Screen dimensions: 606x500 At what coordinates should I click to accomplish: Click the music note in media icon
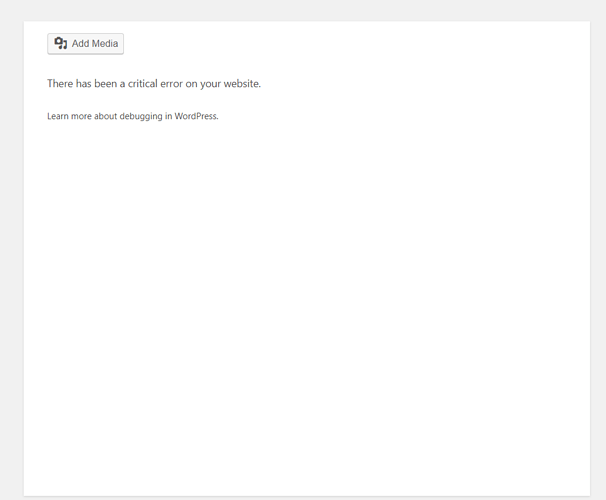point(65,46)
